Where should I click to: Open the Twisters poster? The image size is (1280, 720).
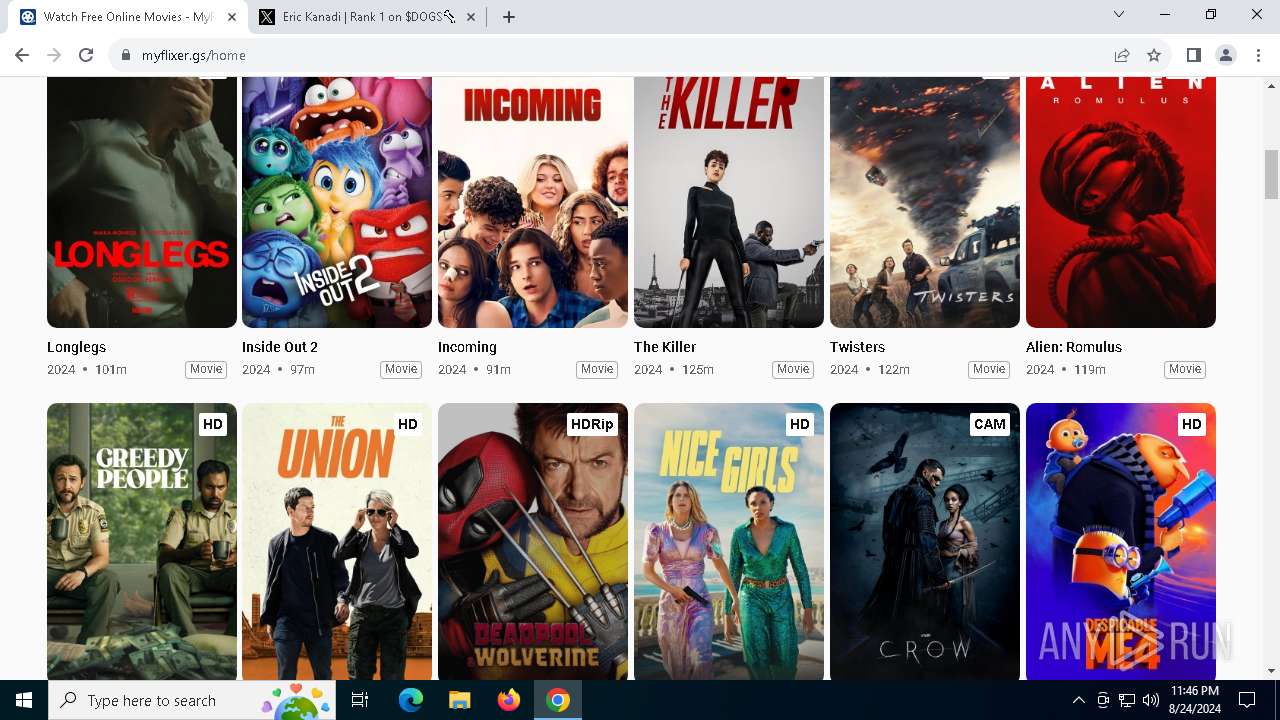[925, 202]
